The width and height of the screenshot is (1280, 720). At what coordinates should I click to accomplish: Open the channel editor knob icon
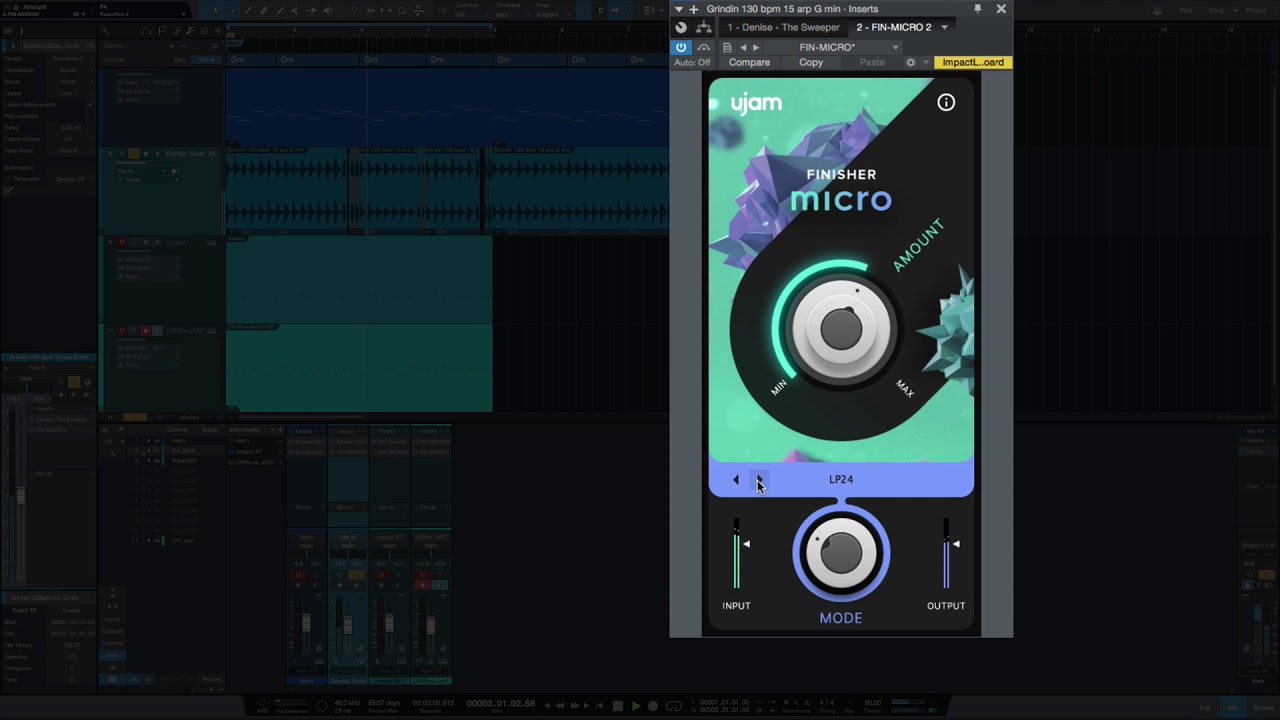681,28
